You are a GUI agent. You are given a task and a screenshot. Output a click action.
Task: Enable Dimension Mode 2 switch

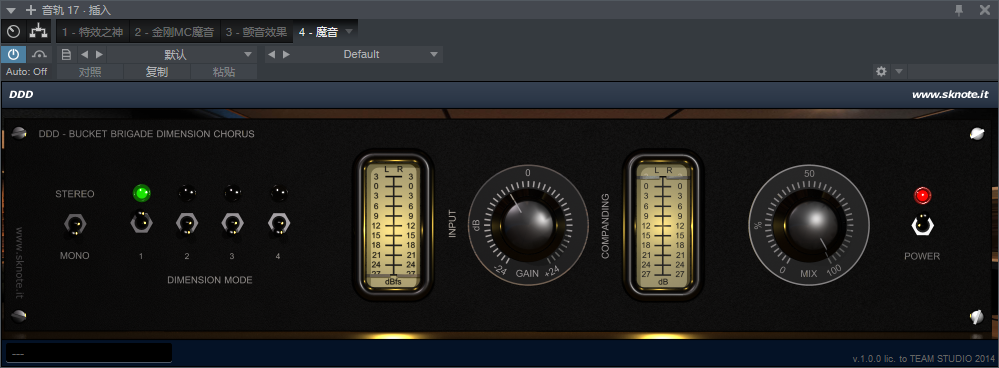187,223
